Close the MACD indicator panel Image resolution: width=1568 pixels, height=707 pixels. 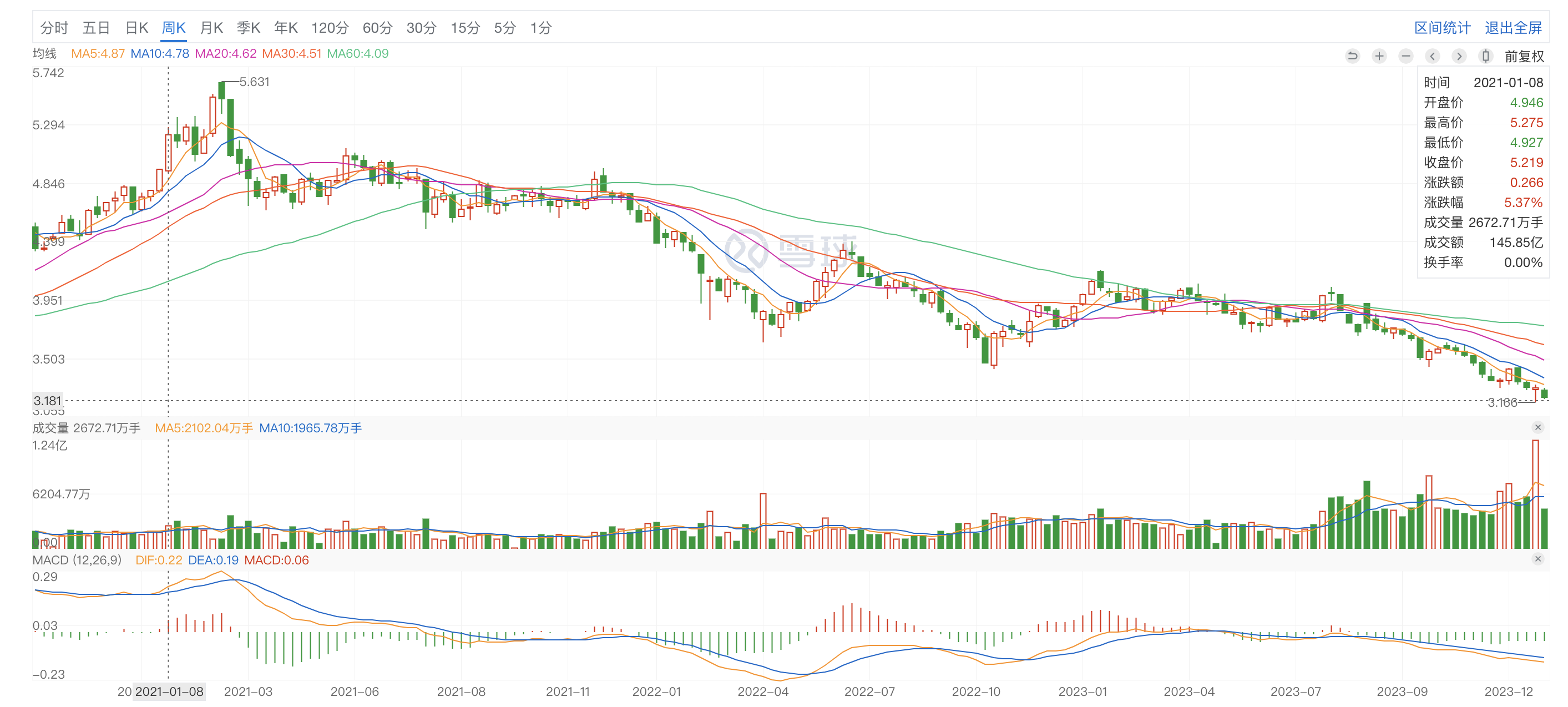click(x=1537, y=559)
